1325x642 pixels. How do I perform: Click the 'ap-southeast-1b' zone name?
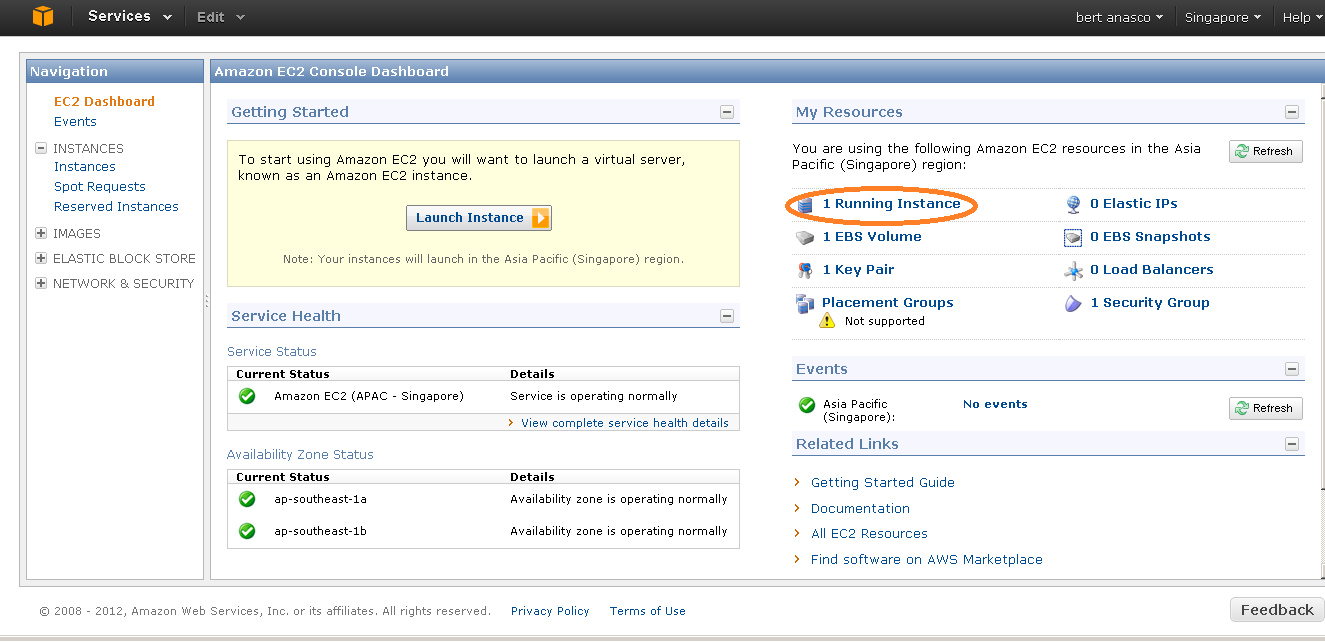[320, 531]
